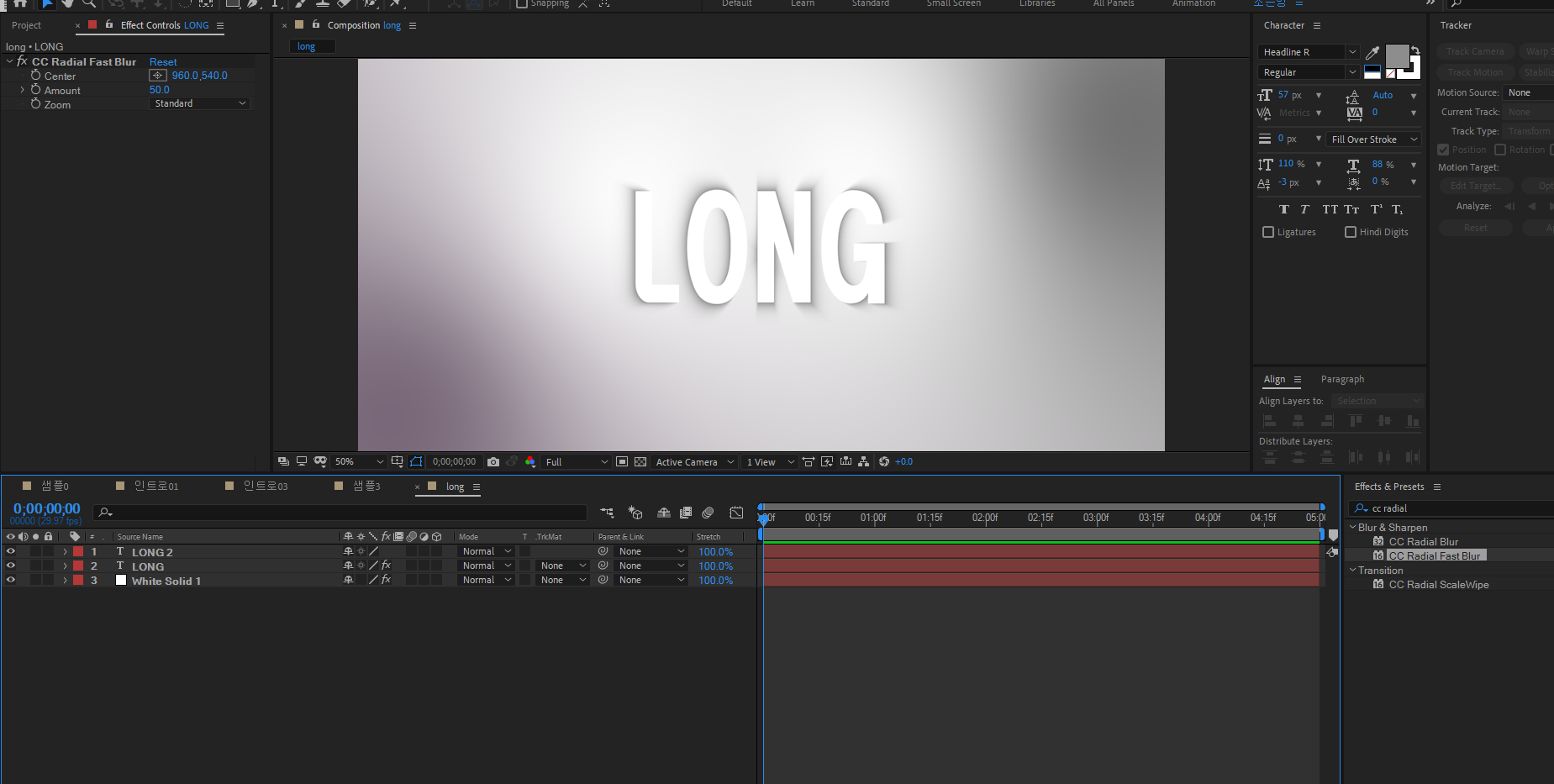1554x784 pixels.
Task: Open the 1 View layout dropdown
Action: pos(770,462)
